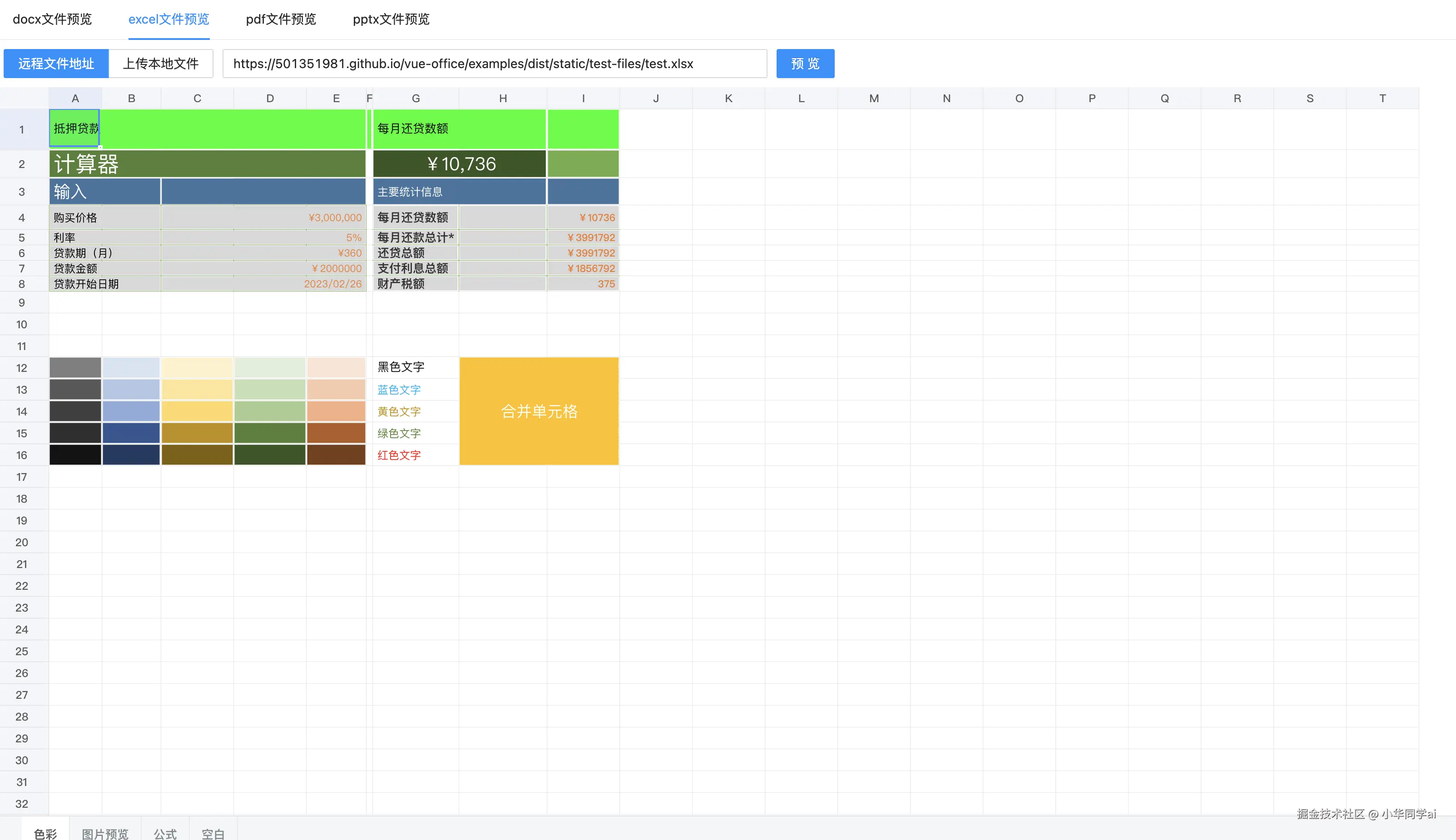Click the excel文件预览 tab
This screenshot has width=1456, height=840.
pos(168,19)
